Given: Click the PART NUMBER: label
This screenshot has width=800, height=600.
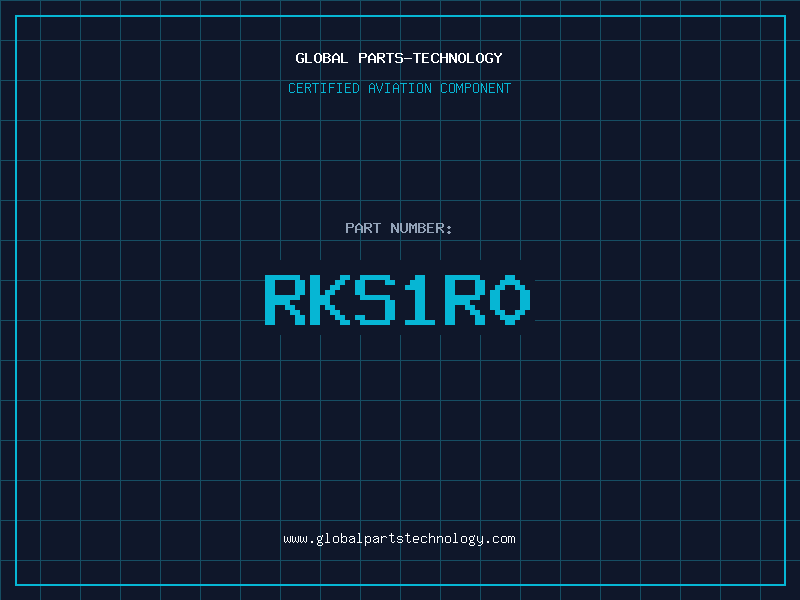Looking at the screenshot, I should [399, 228].
